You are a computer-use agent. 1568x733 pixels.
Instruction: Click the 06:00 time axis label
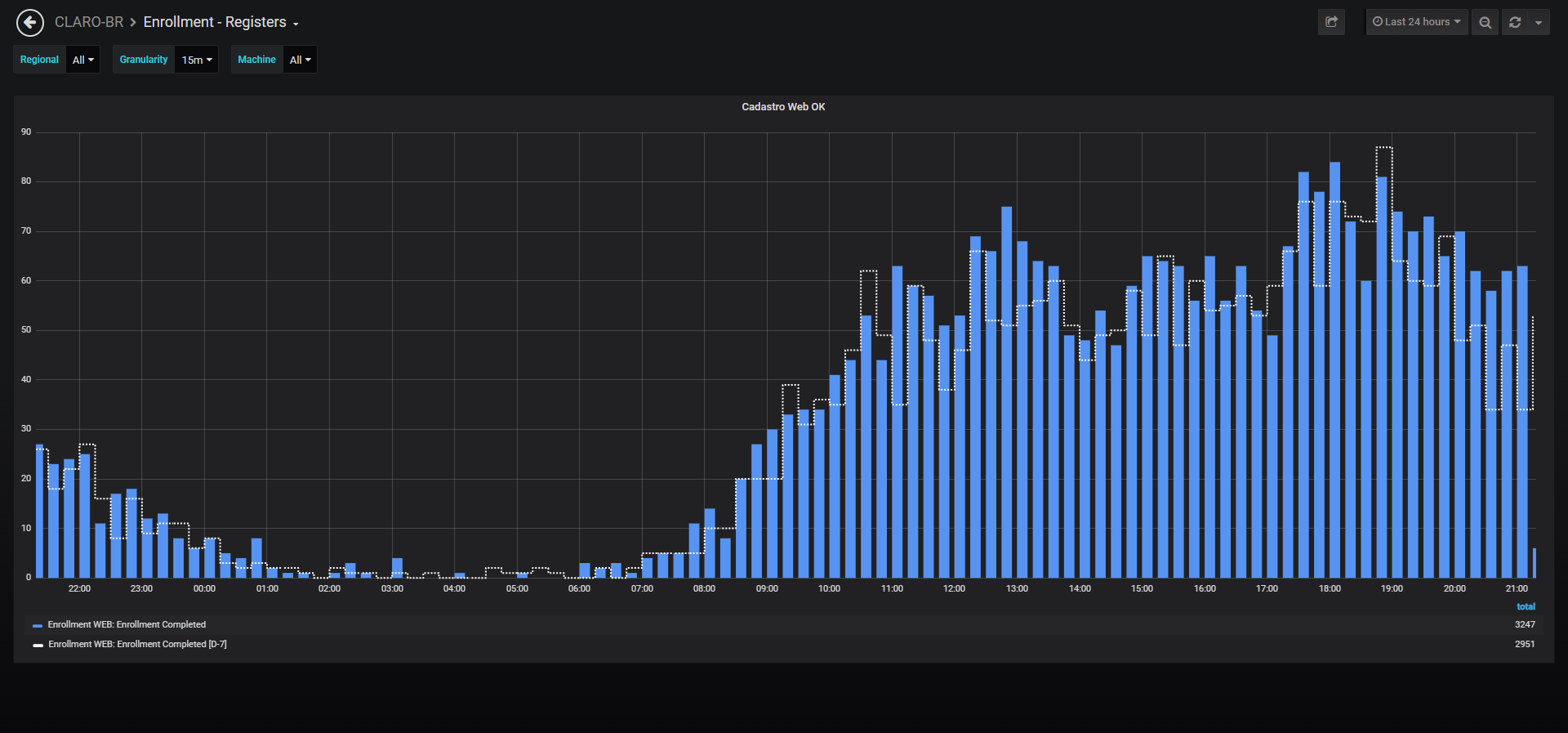click(579, 588)
